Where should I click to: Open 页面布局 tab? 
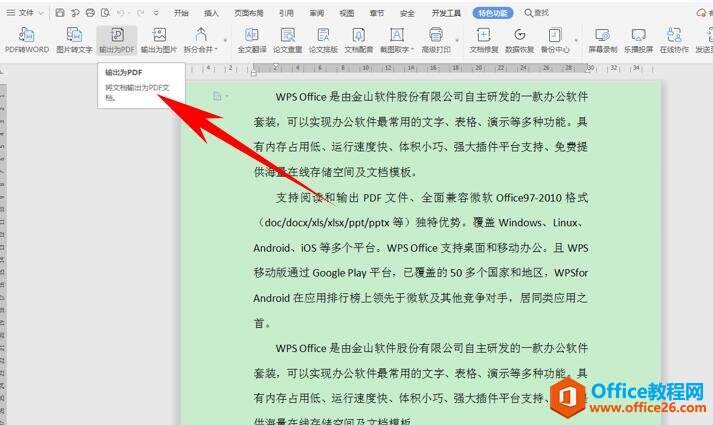coord(249,13)
